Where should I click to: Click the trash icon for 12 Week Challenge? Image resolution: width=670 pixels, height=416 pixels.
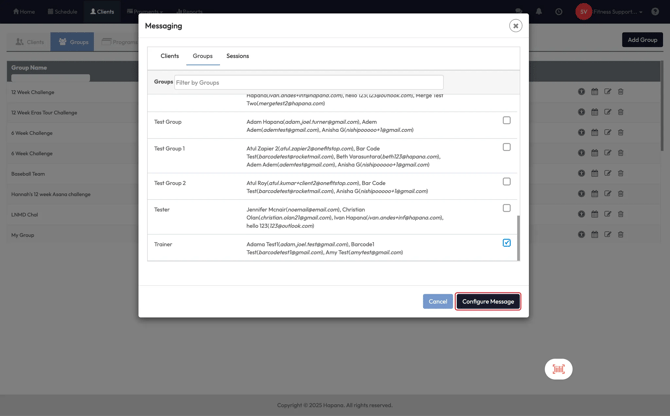tap(620, 92)
